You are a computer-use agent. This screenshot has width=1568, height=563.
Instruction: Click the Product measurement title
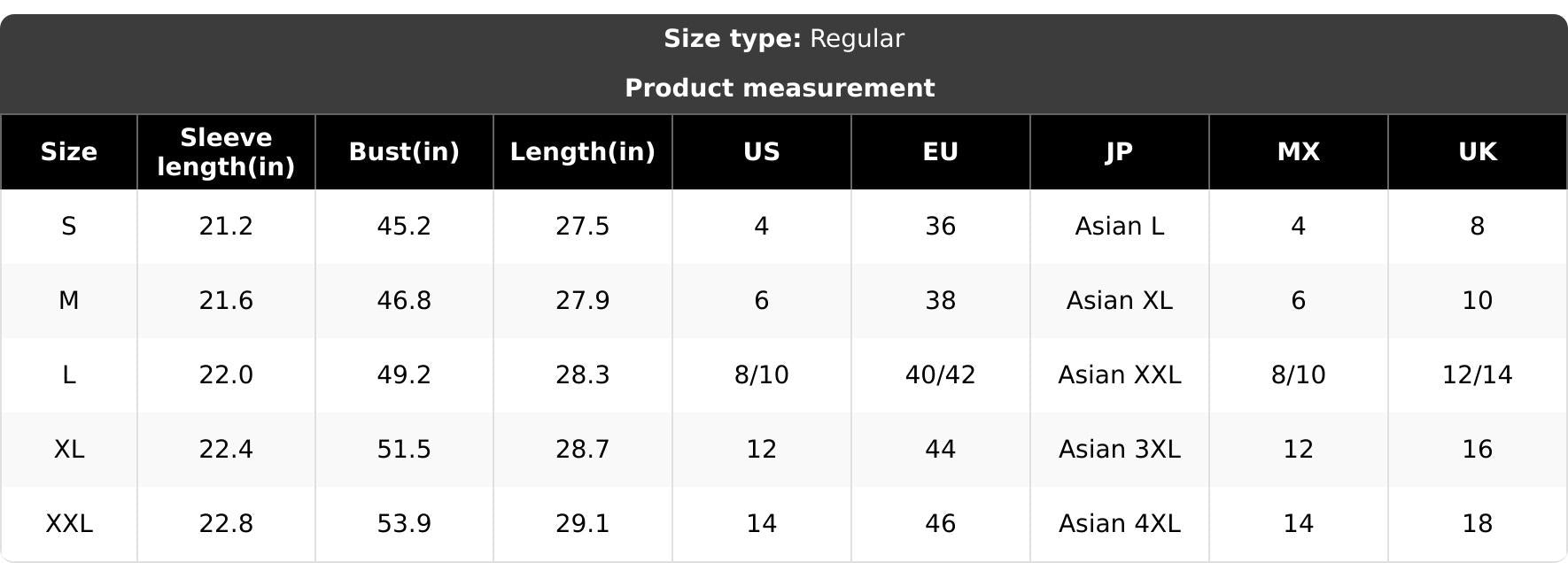[x=780, y=89]
